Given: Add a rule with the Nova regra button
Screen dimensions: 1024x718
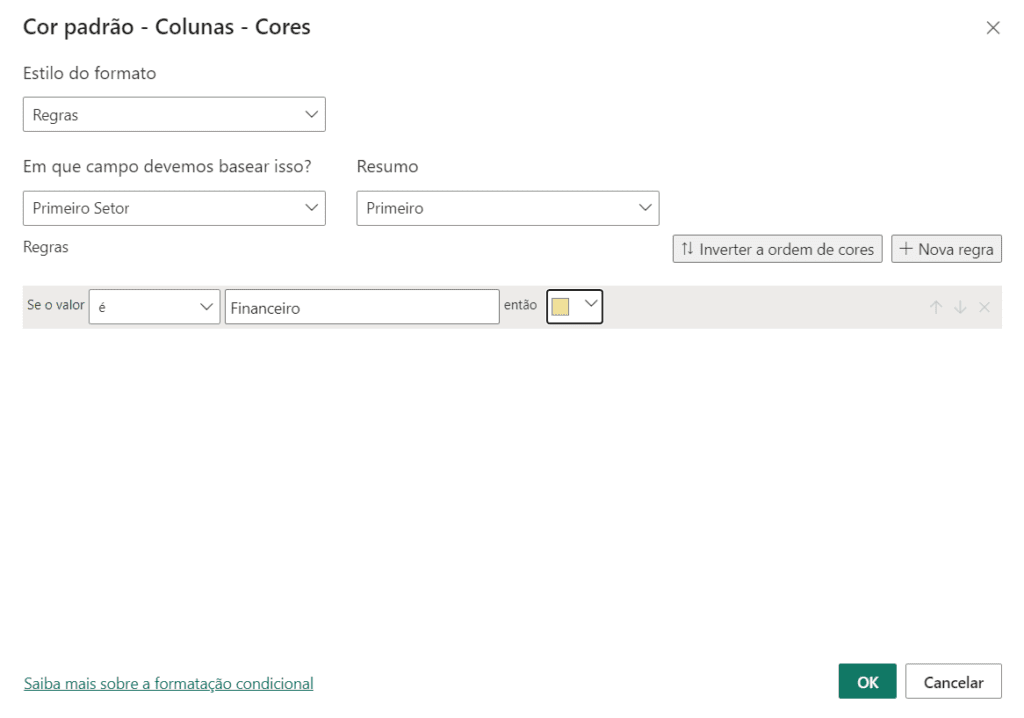Looking at the screenshot, I should (x=946, y=249).
